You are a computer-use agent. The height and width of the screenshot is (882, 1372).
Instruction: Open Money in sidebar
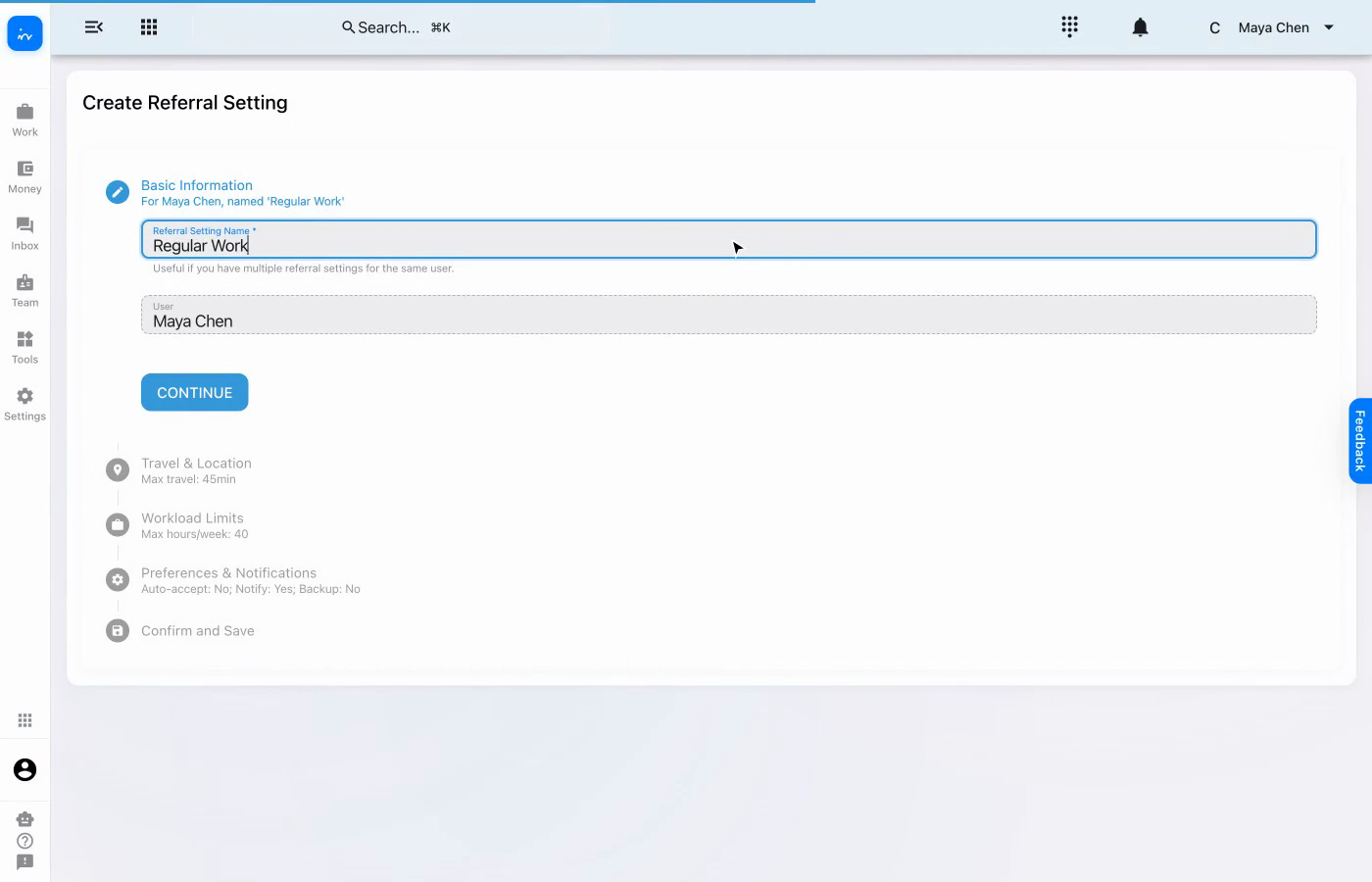(24, 176)
